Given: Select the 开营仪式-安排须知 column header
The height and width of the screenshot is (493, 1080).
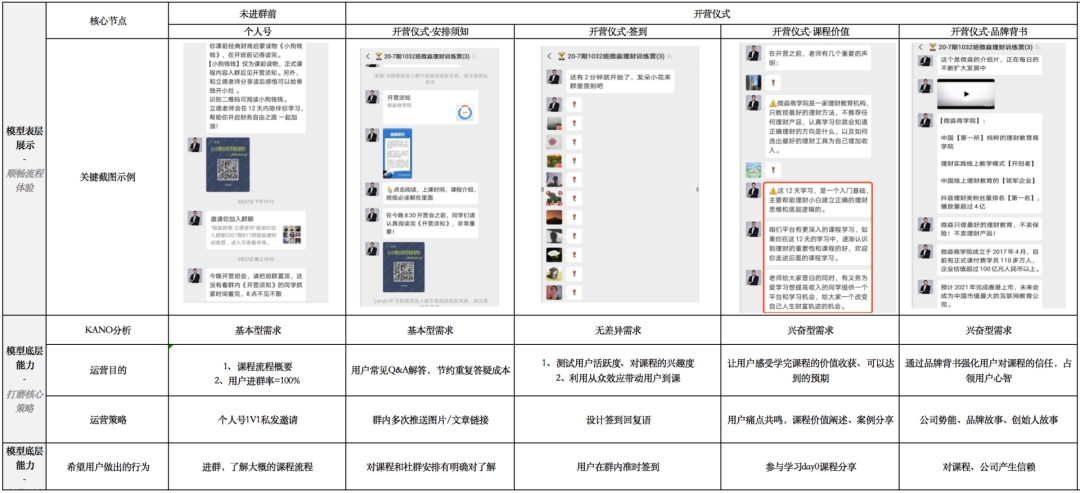Looking at the screenshot, I should point(430,31).
